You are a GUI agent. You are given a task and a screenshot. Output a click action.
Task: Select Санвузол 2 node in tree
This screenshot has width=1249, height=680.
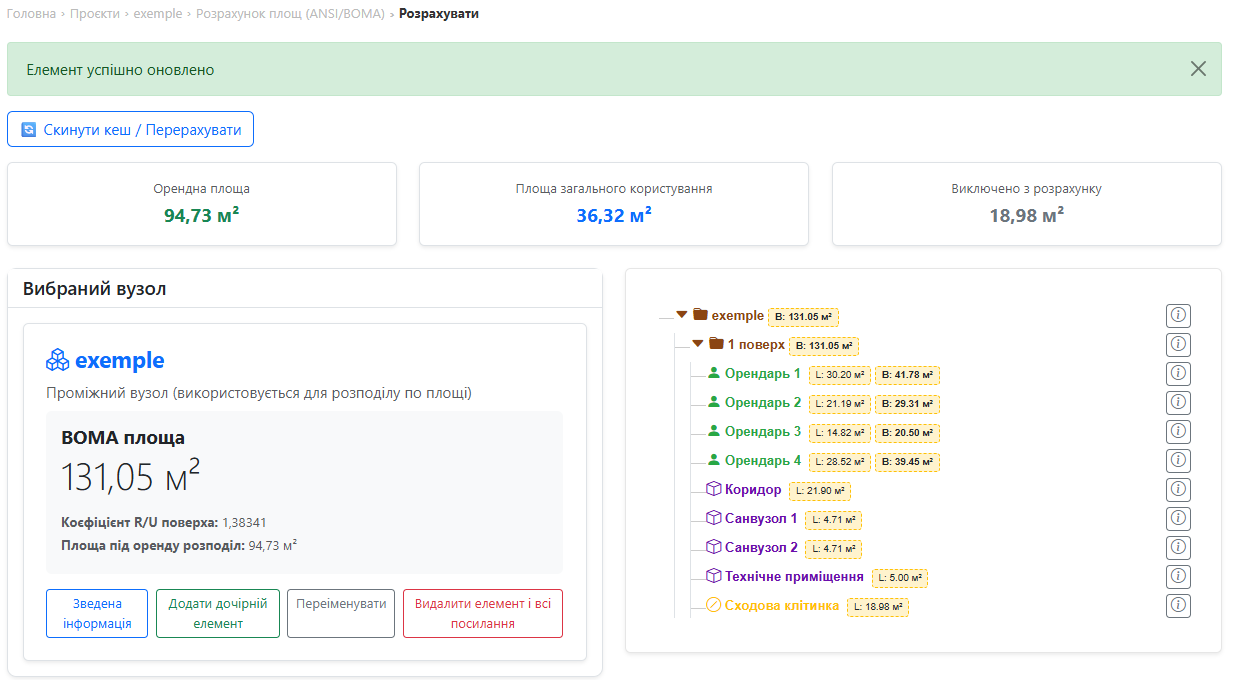coord(761,548)
